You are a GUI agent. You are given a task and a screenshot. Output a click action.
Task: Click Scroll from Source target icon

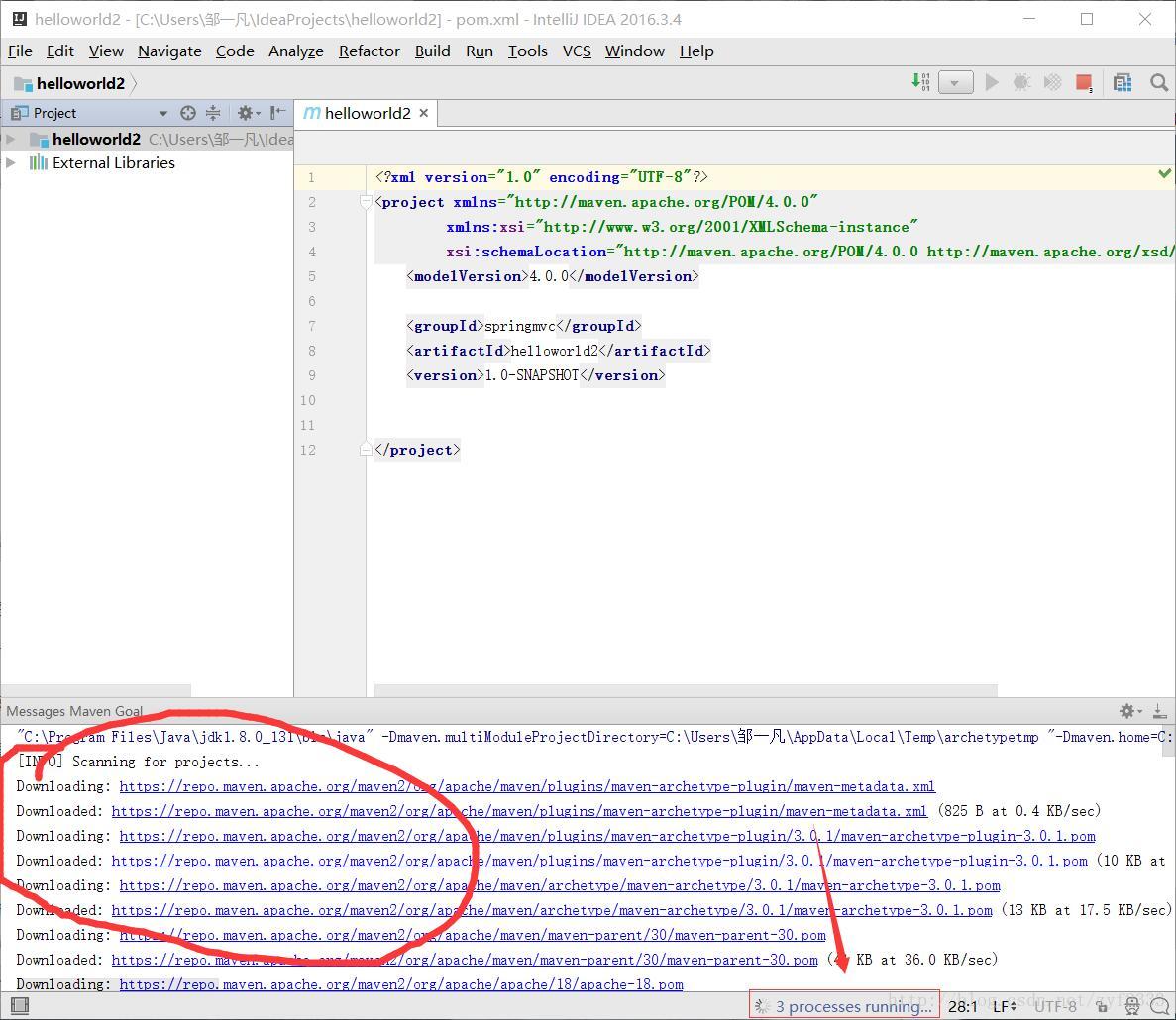[x=188, y=113]
